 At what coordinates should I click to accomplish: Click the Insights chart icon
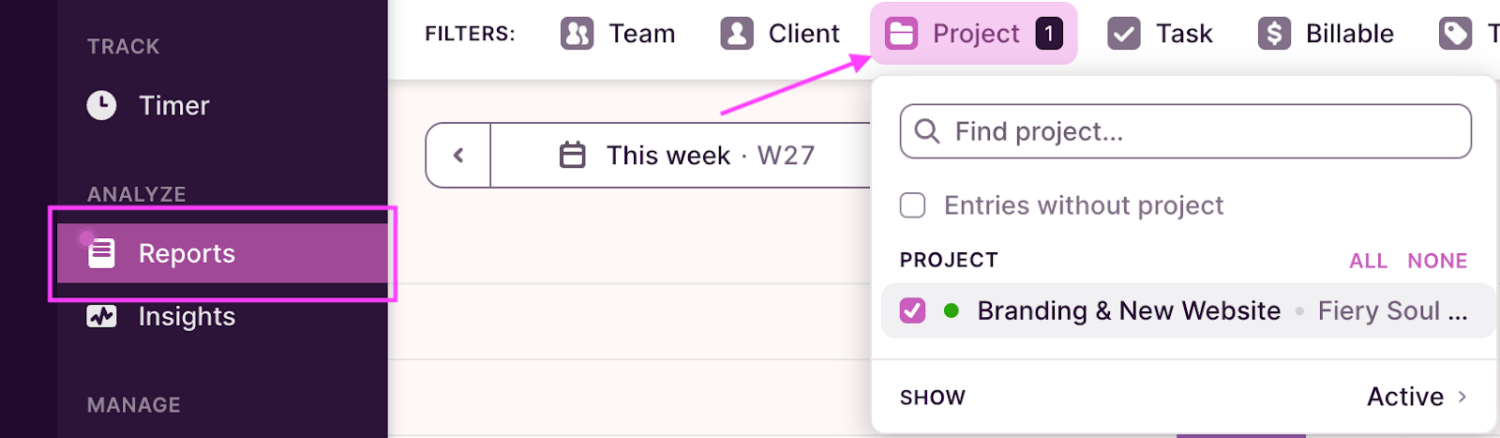[x=101, y=317]
